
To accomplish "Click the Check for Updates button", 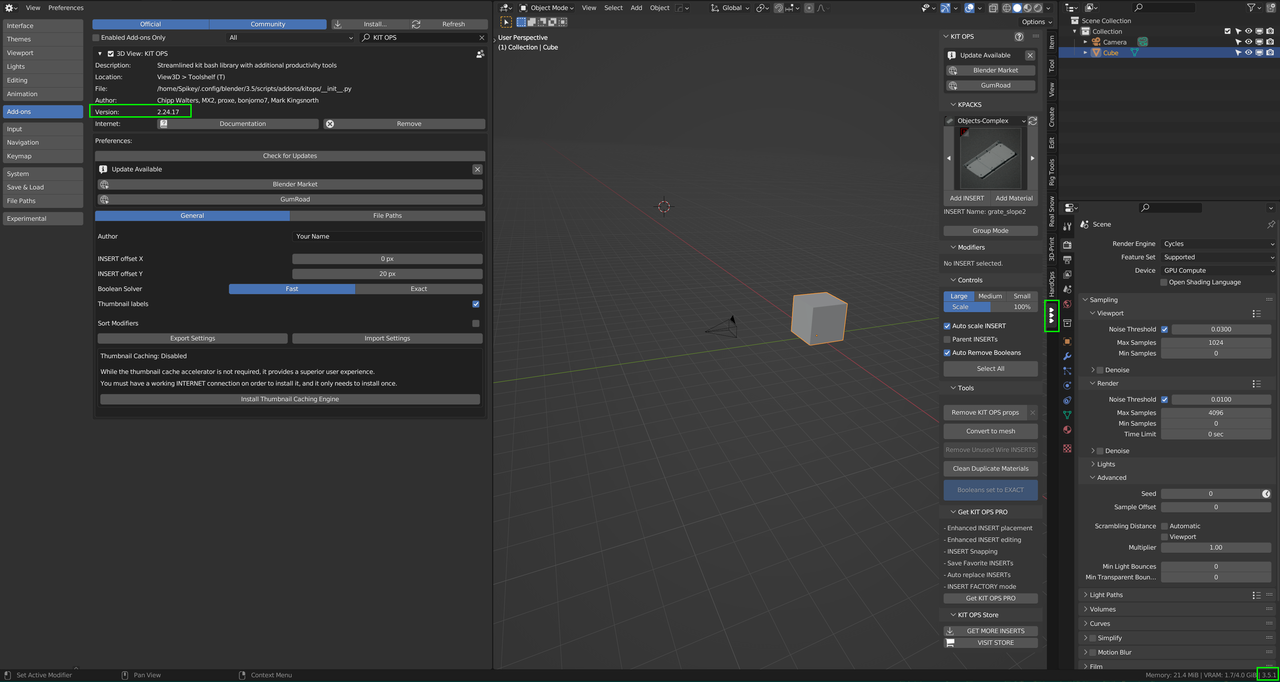I will (290, 156).
